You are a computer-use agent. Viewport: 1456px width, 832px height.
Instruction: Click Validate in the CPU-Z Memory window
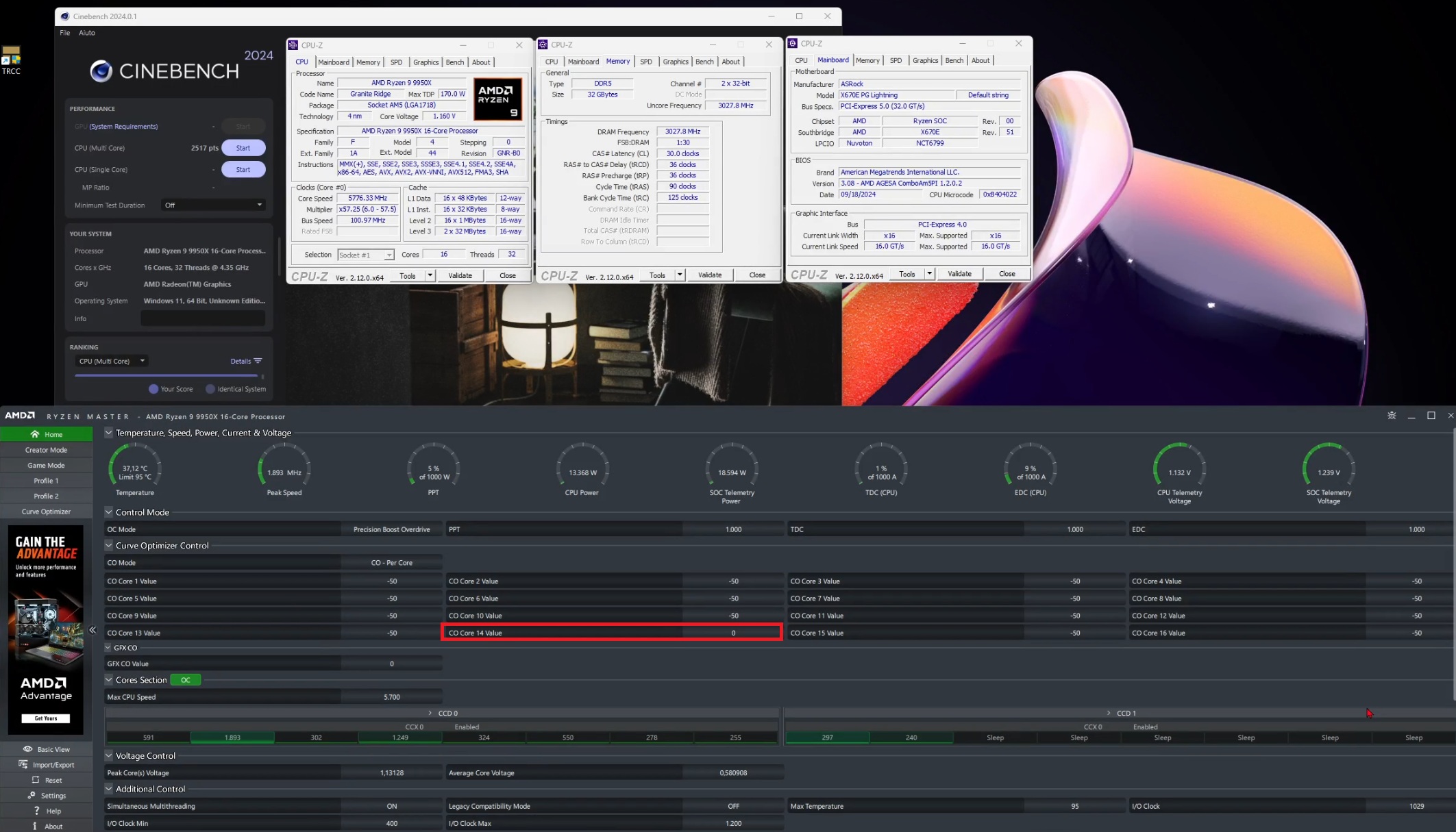pos(709,275)
